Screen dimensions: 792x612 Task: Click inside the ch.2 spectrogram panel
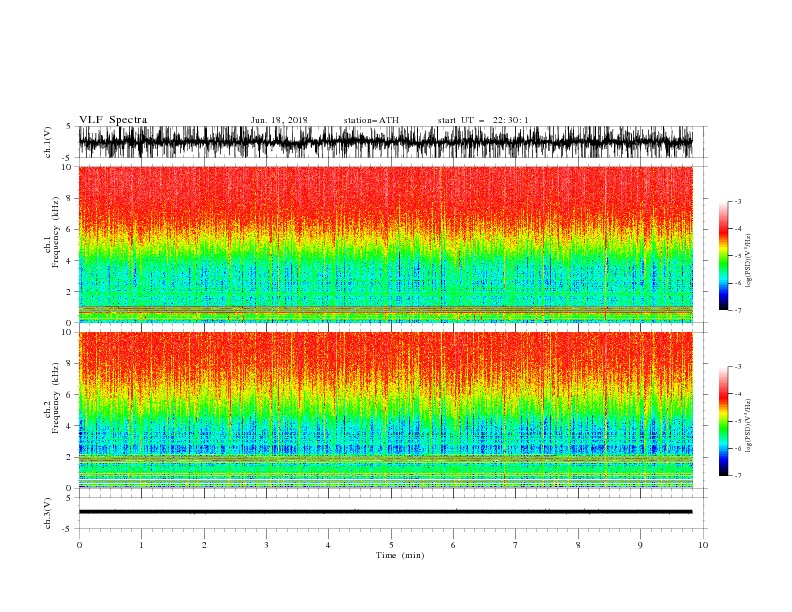(386, 410)
